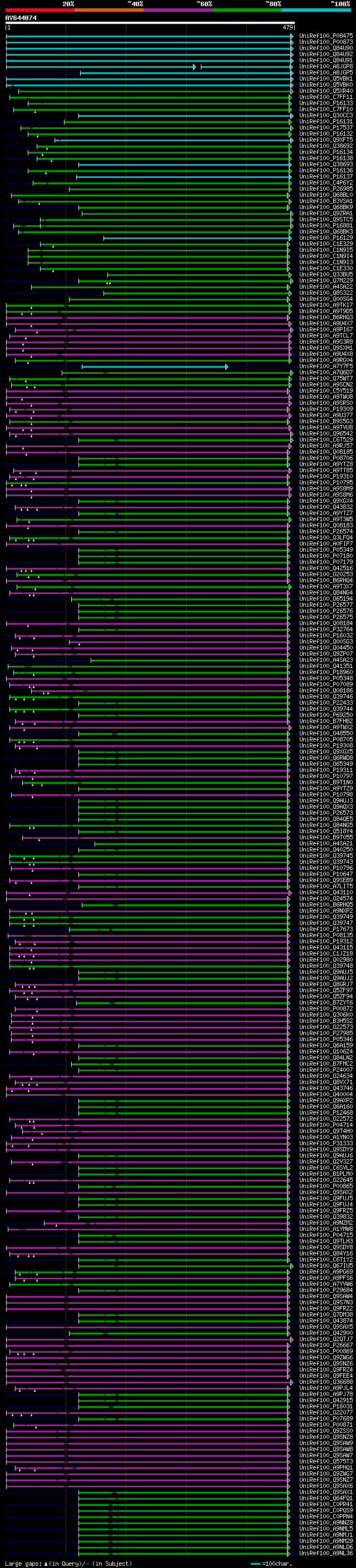This screenshot has height=1568, width=356.
Task: Choose hit UniRef100_Q38693
Action: [x=325, y=164]
